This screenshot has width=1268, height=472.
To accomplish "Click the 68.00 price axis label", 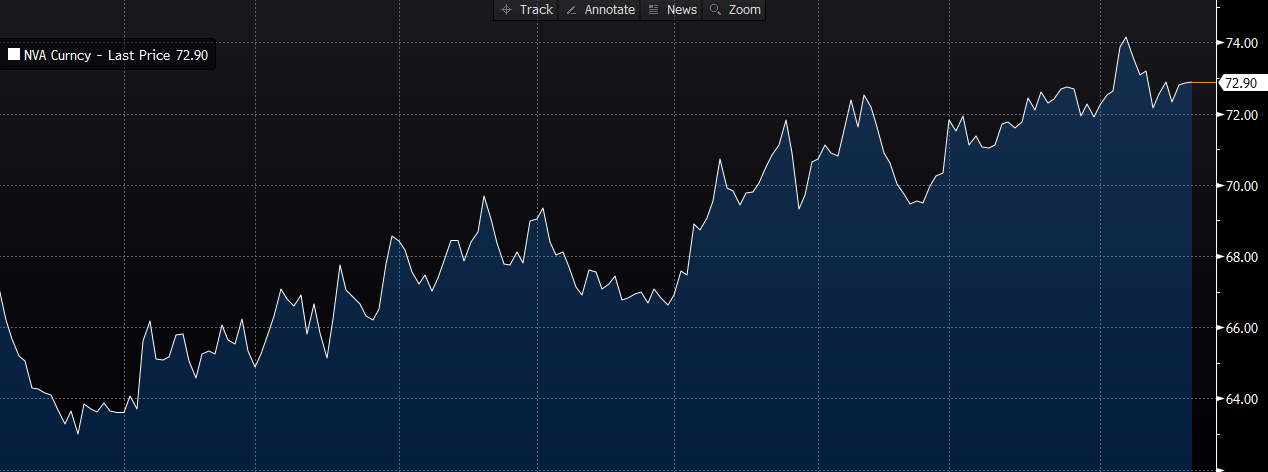I will [1244, 257].
